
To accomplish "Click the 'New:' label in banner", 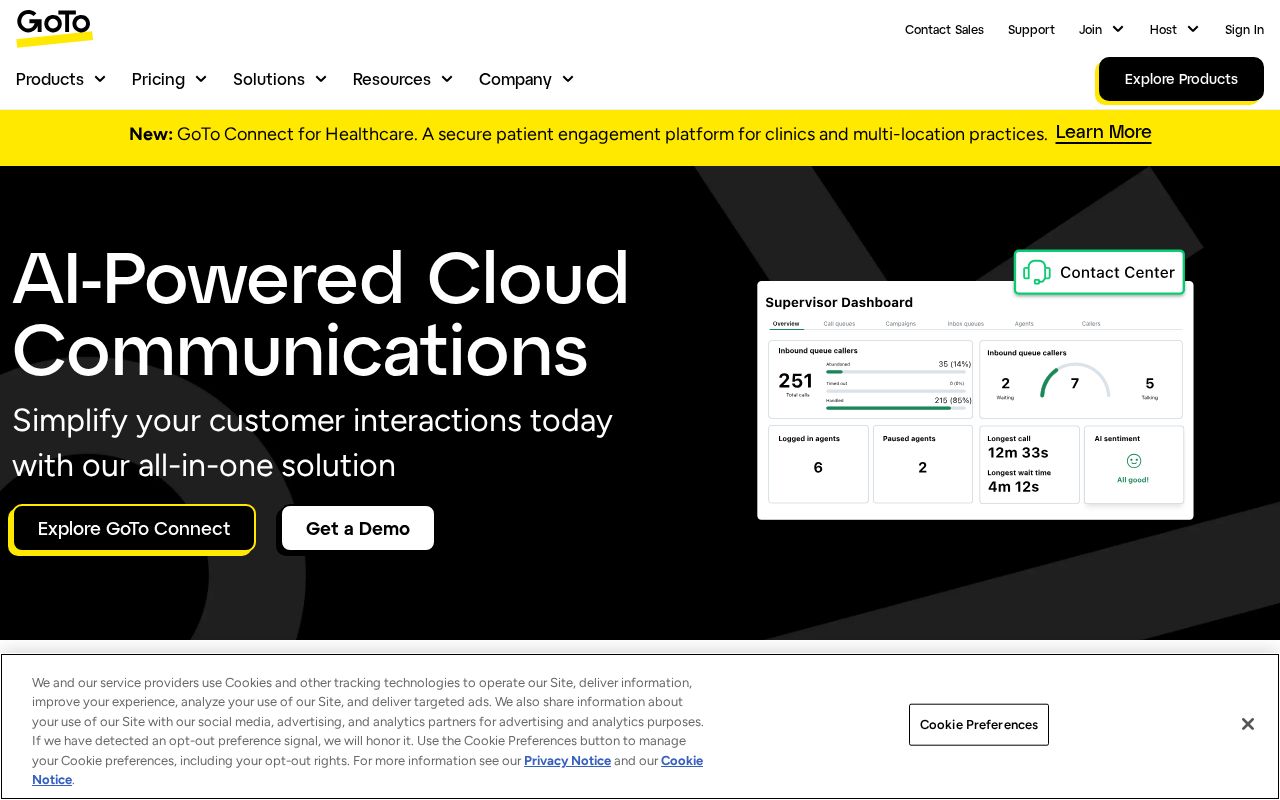I will click(151, 134).
